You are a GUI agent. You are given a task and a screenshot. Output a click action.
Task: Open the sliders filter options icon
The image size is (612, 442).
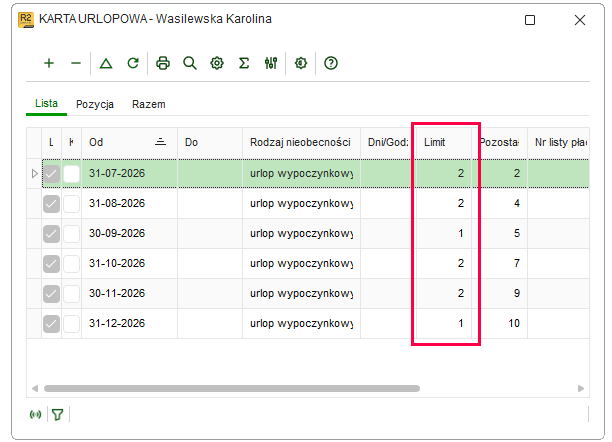point(271,63)
